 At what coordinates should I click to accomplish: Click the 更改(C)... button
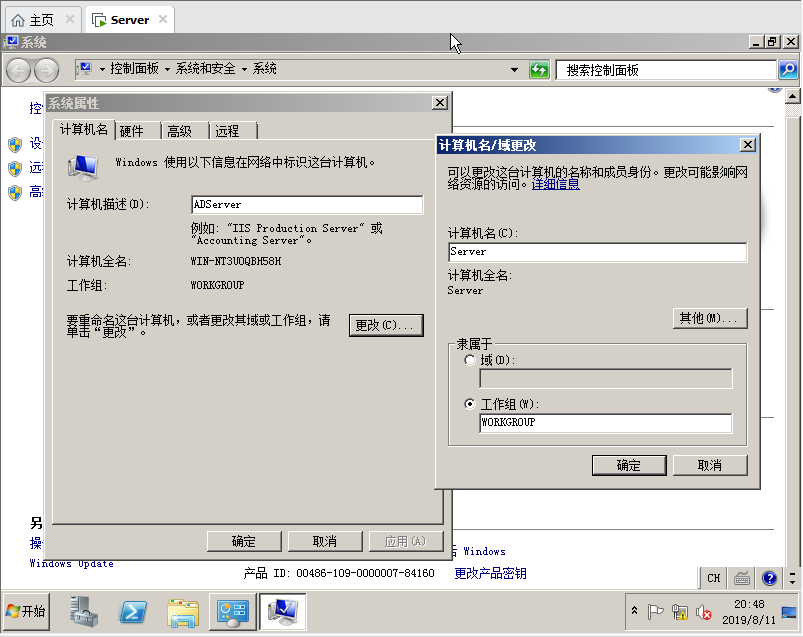click(386, 325)
